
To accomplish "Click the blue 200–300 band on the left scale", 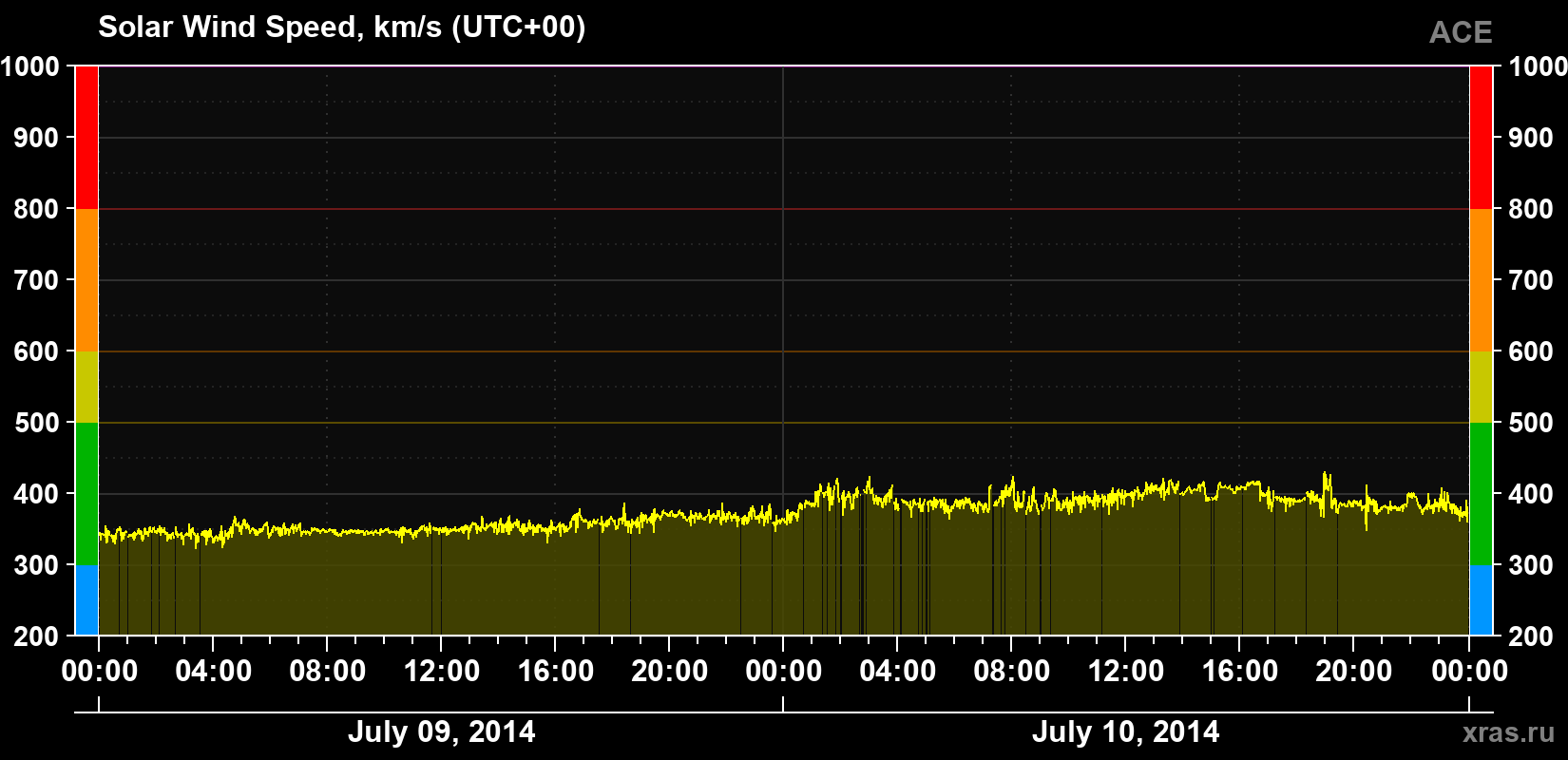I will [x=86, y=600].
